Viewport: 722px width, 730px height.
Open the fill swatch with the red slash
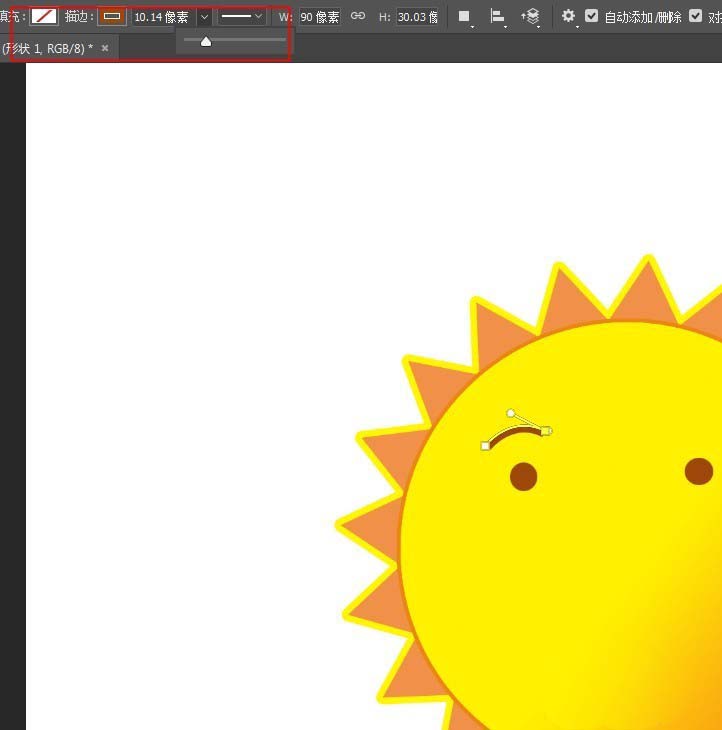coord(44,16)
